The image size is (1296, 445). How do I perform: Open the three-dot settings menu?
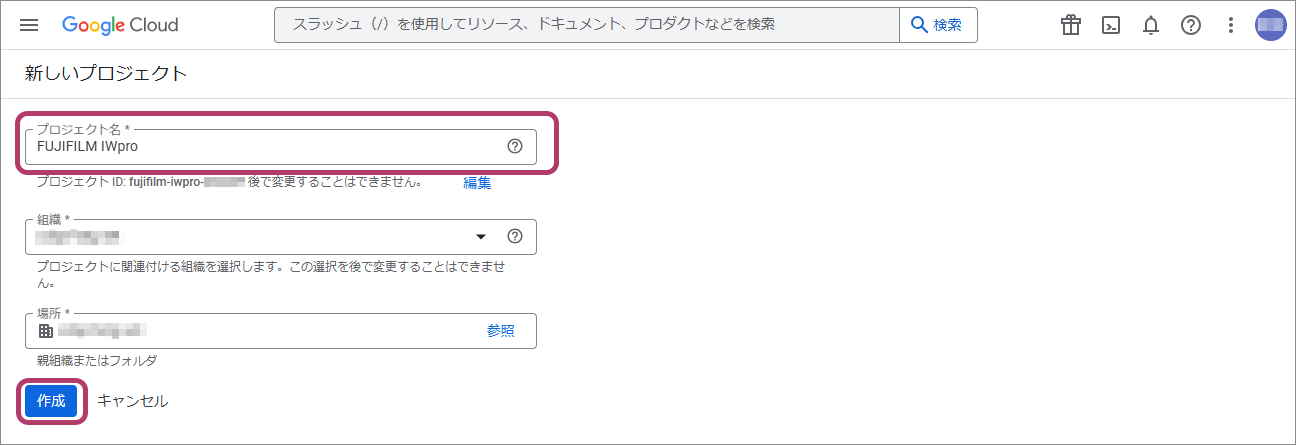pos(1231,25)
